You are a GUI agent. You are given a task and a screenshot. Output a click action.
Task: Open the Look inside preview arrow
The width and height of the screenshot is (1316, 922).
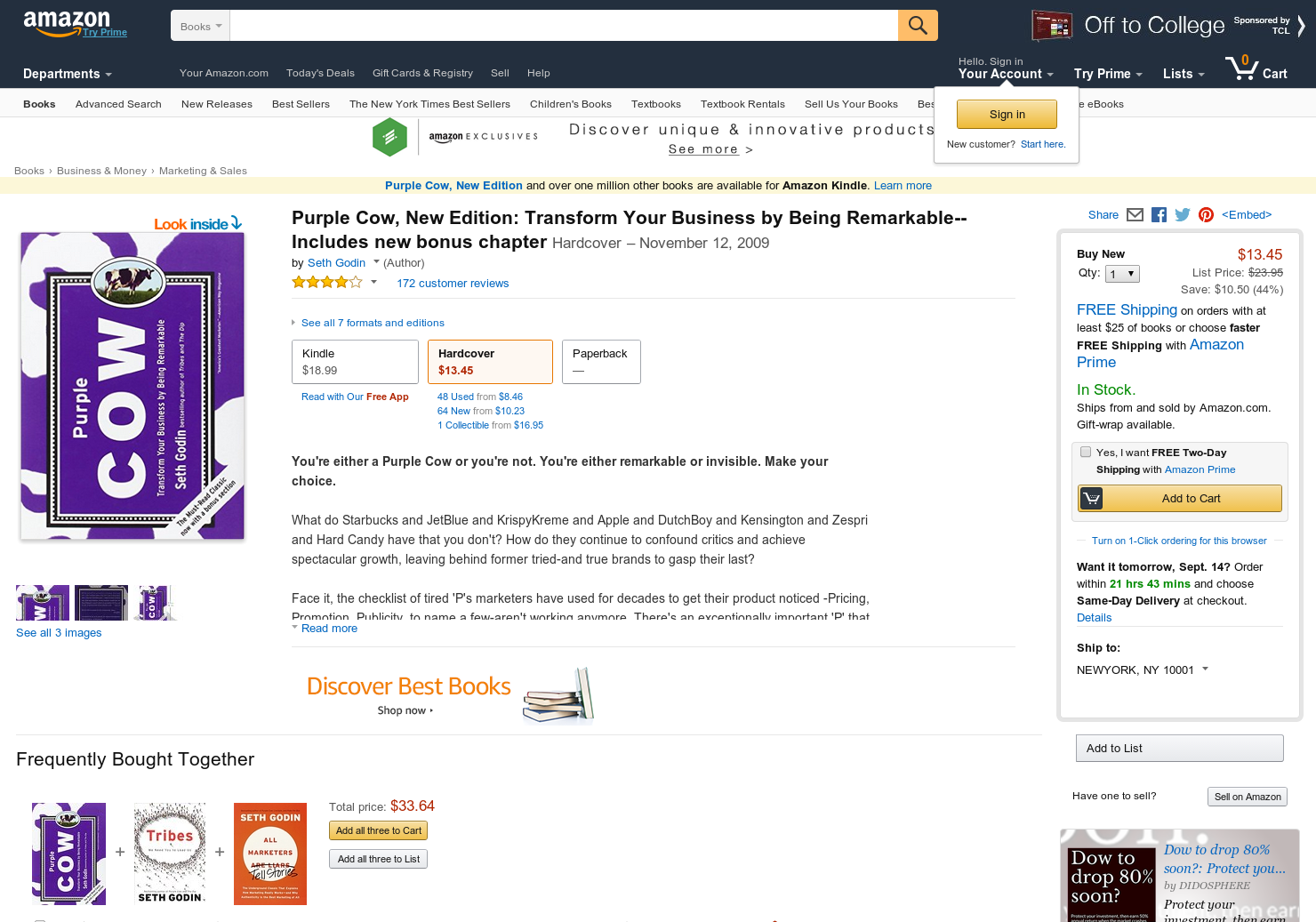[x=198, y=223]
